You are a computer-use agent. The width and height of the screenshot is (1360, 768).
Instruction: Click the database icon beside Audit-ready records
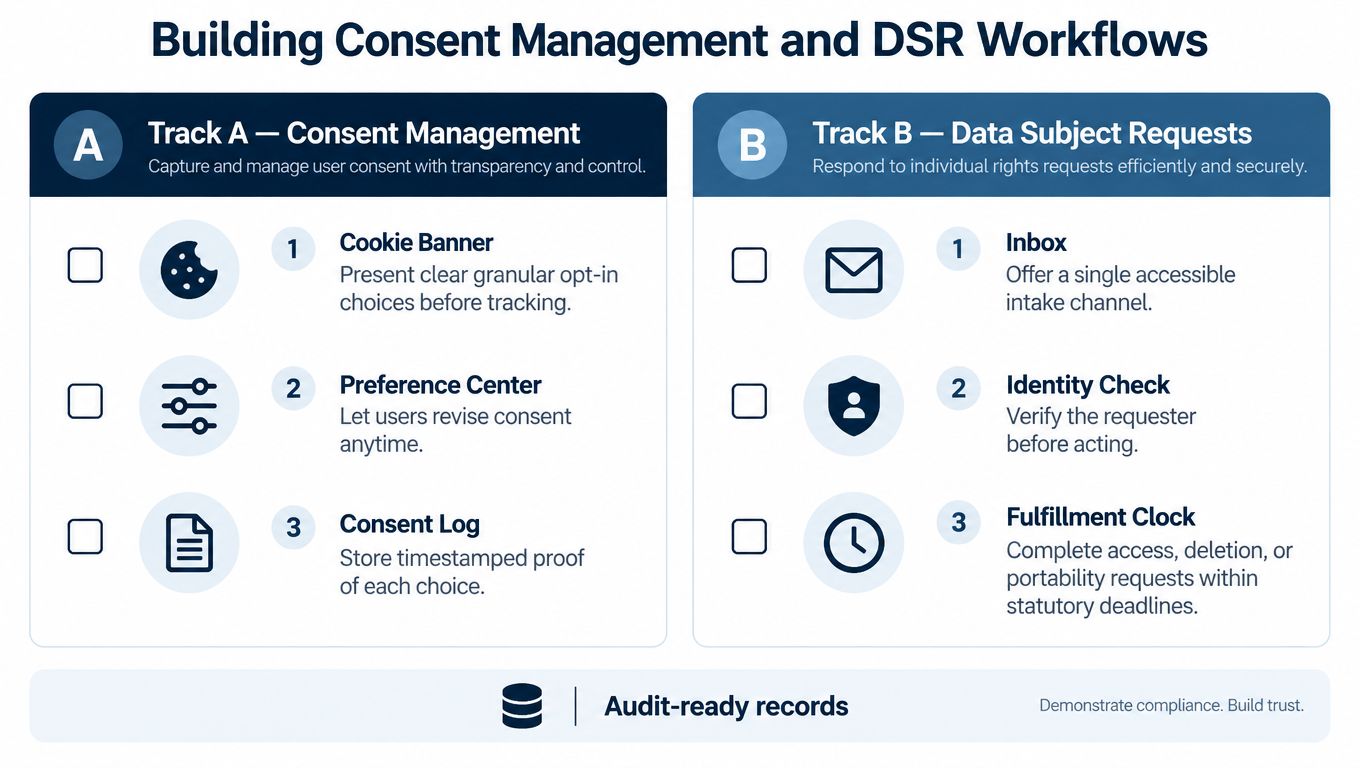(522, 706)
